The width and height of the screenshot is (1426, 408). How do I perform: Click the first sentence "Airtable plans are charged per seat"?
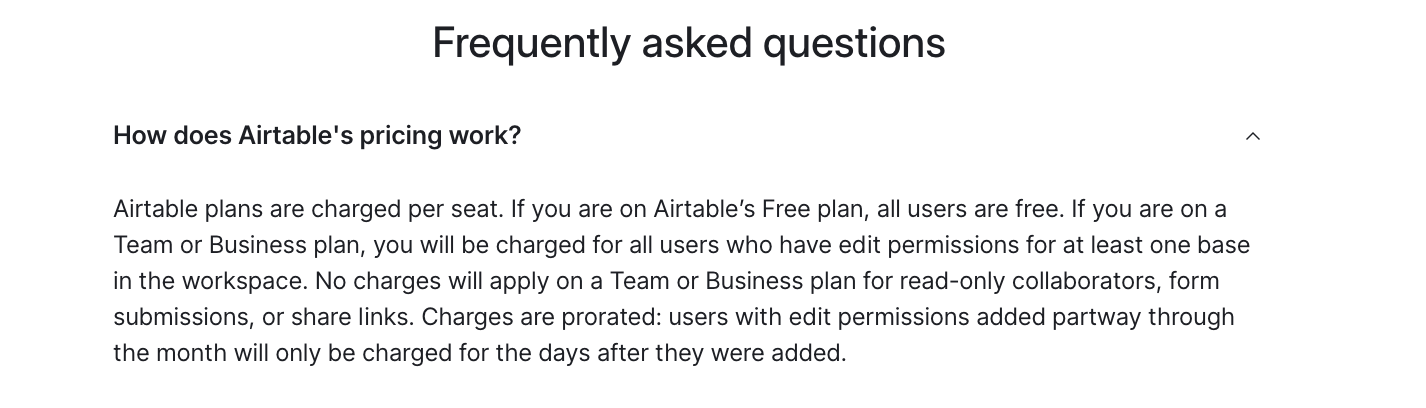(305, 210)
